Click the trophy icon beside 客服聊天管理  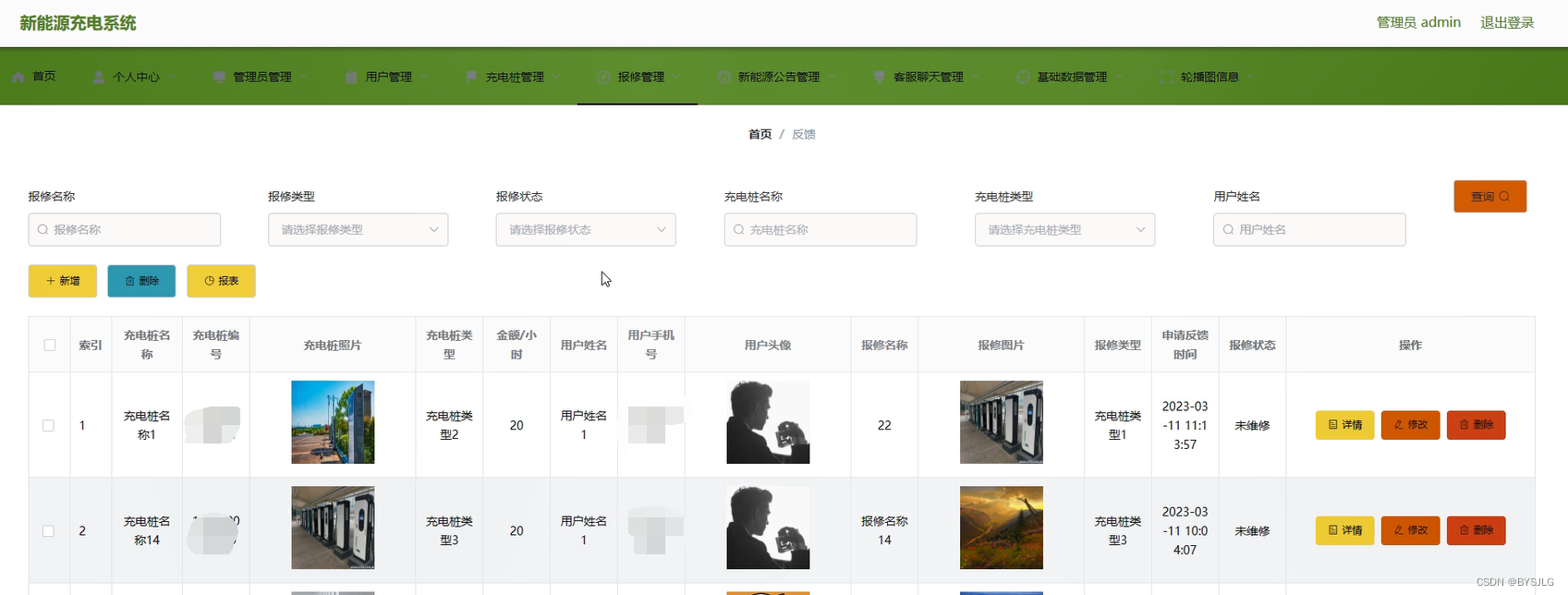point(880,78)
